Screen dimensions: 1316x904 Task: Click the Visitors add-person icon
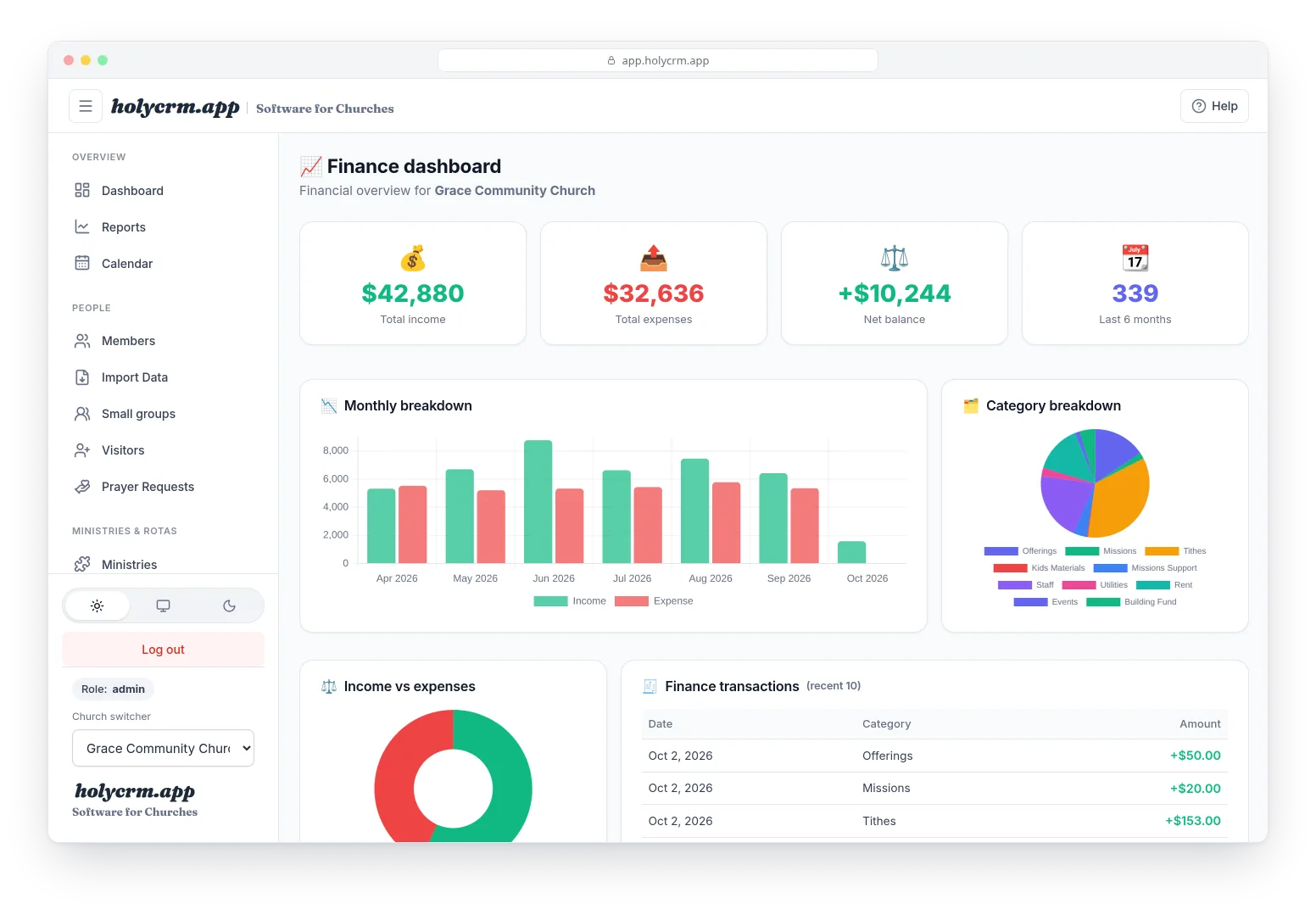[x=82, y=449]
